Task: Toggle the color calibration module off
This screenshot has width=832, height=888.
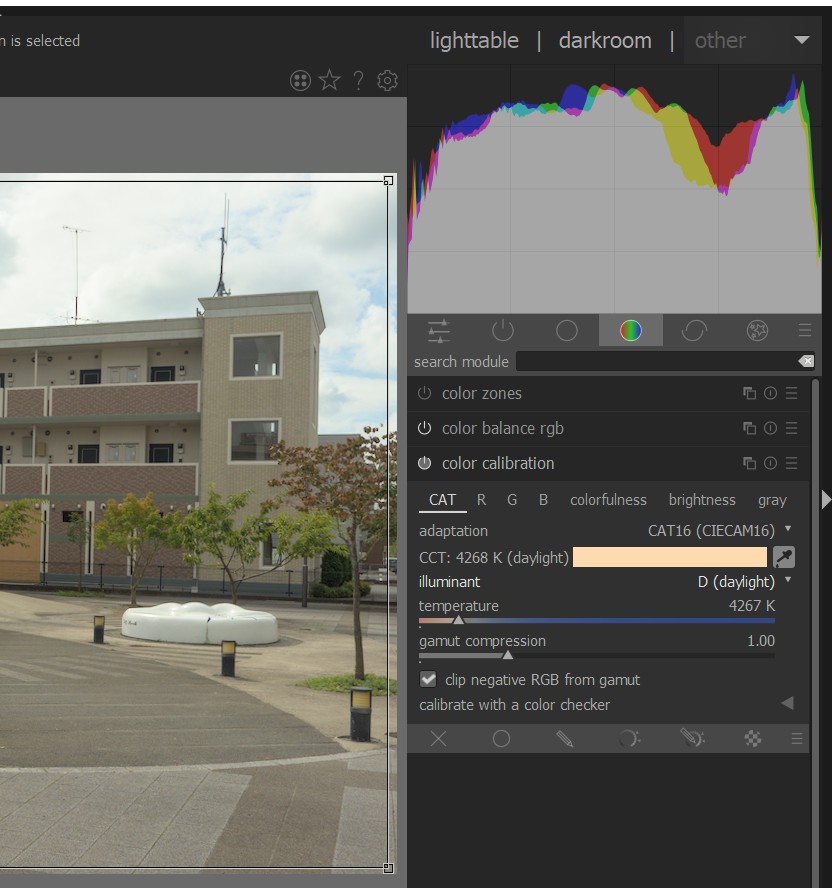Action: click(424, 463)
